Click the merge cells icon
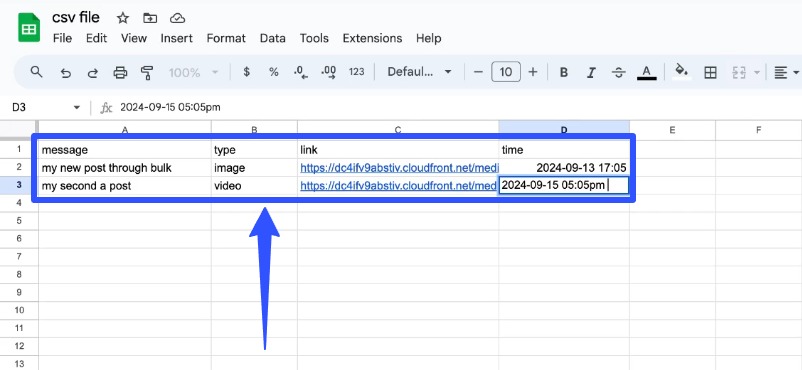802x370 pixels. [x=739, y=72]
